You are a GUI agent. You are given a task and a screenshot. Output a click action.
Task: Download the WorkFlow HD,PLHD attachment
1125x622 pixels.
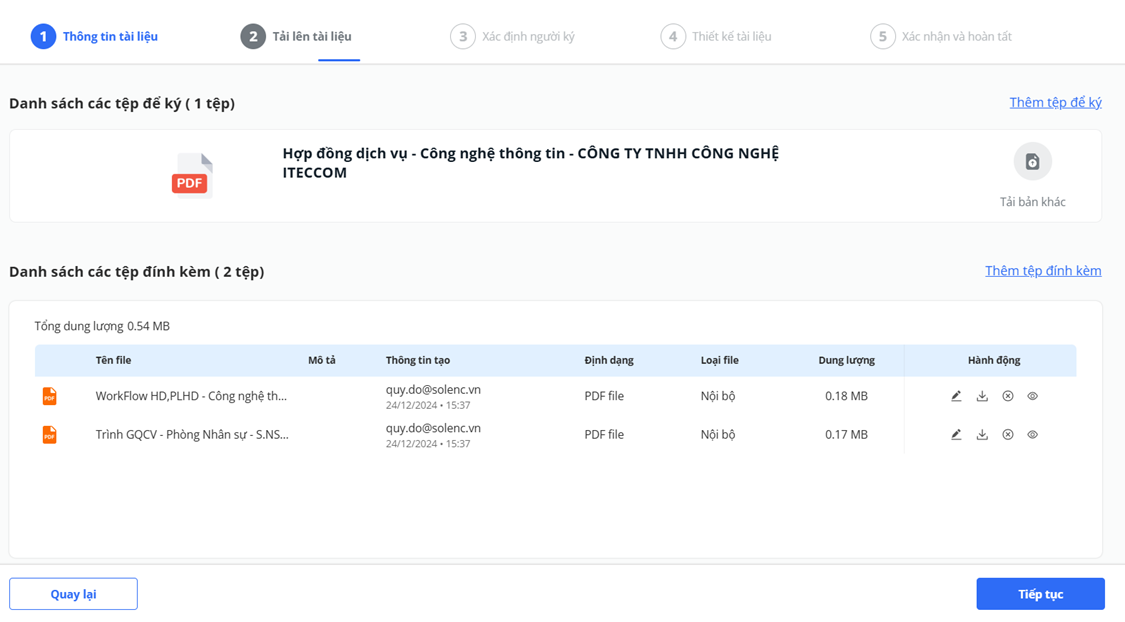pos(982,396)
